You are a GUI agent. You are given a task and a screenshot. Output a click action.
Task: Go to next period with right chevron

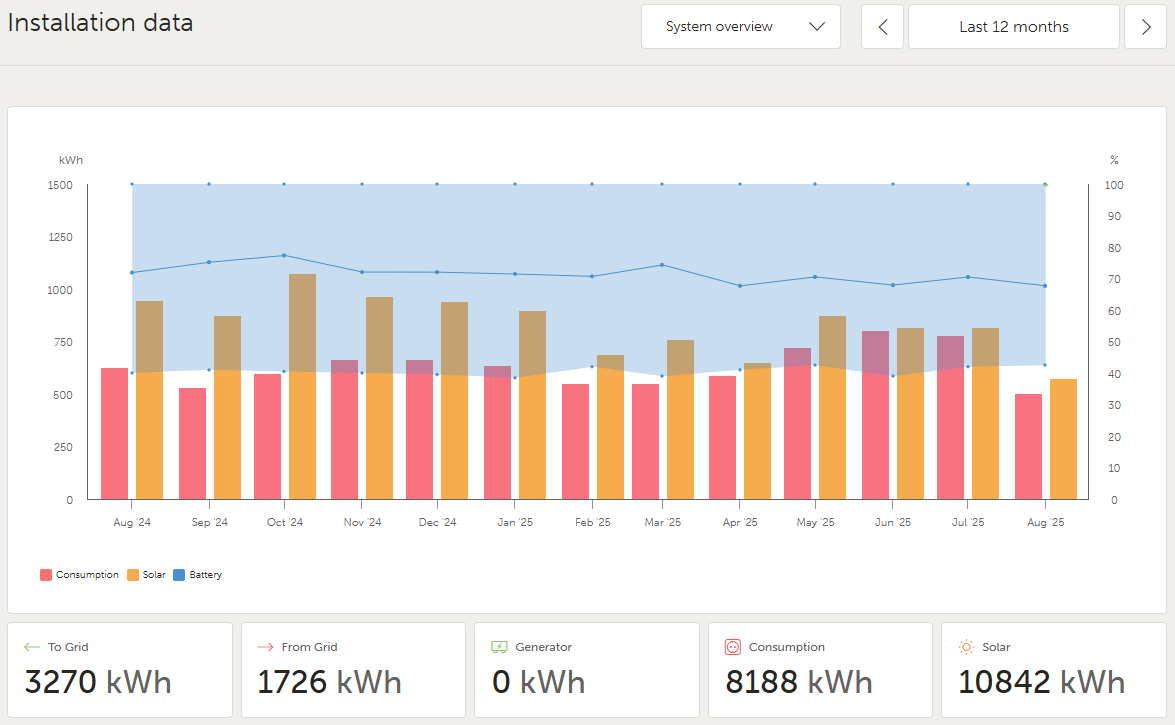coord(1145,27)
